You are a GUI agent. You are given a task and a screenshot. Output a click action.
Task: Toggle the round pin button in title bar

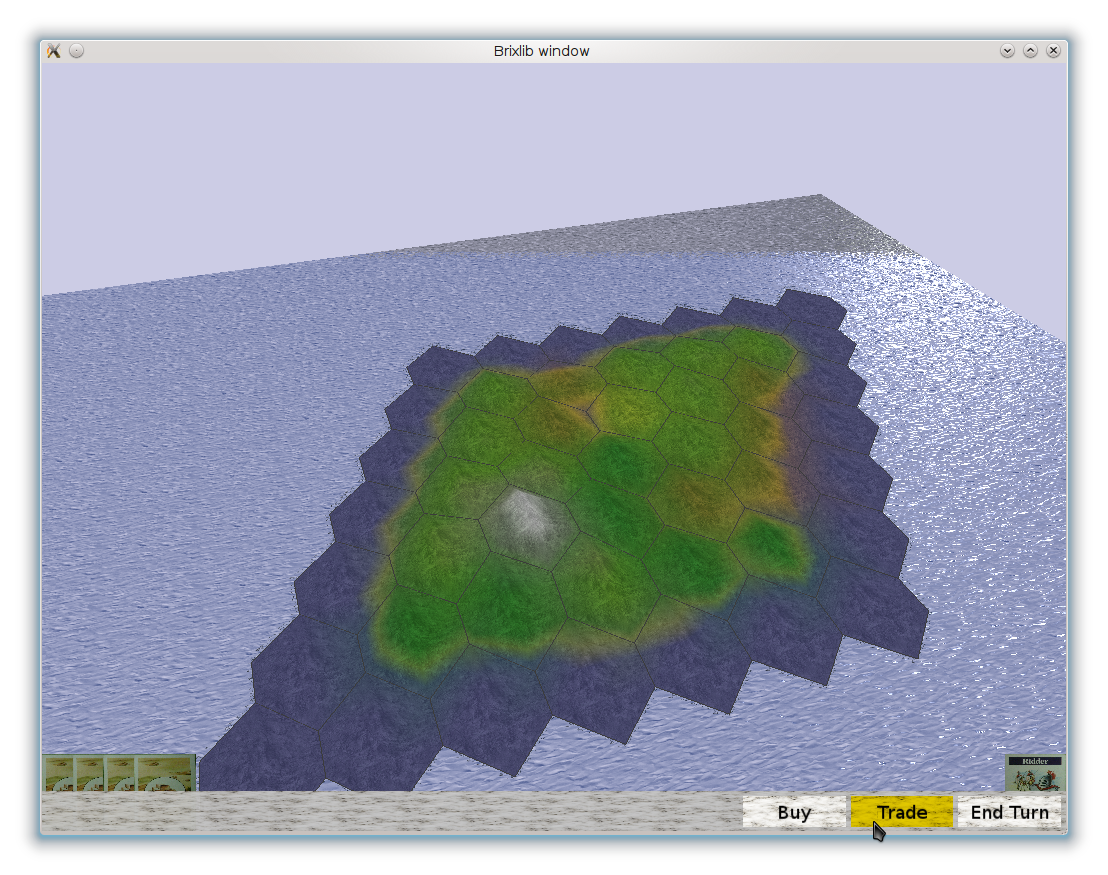[77, 51]
